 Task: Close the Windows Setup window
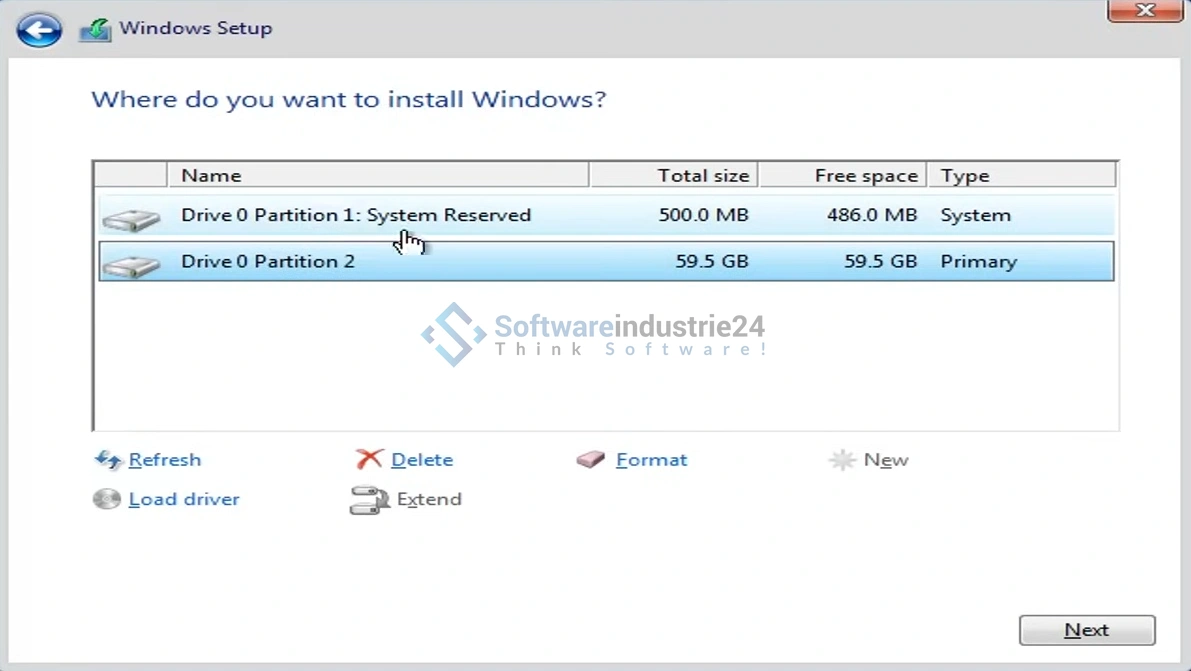click(x=1145, y=11)
